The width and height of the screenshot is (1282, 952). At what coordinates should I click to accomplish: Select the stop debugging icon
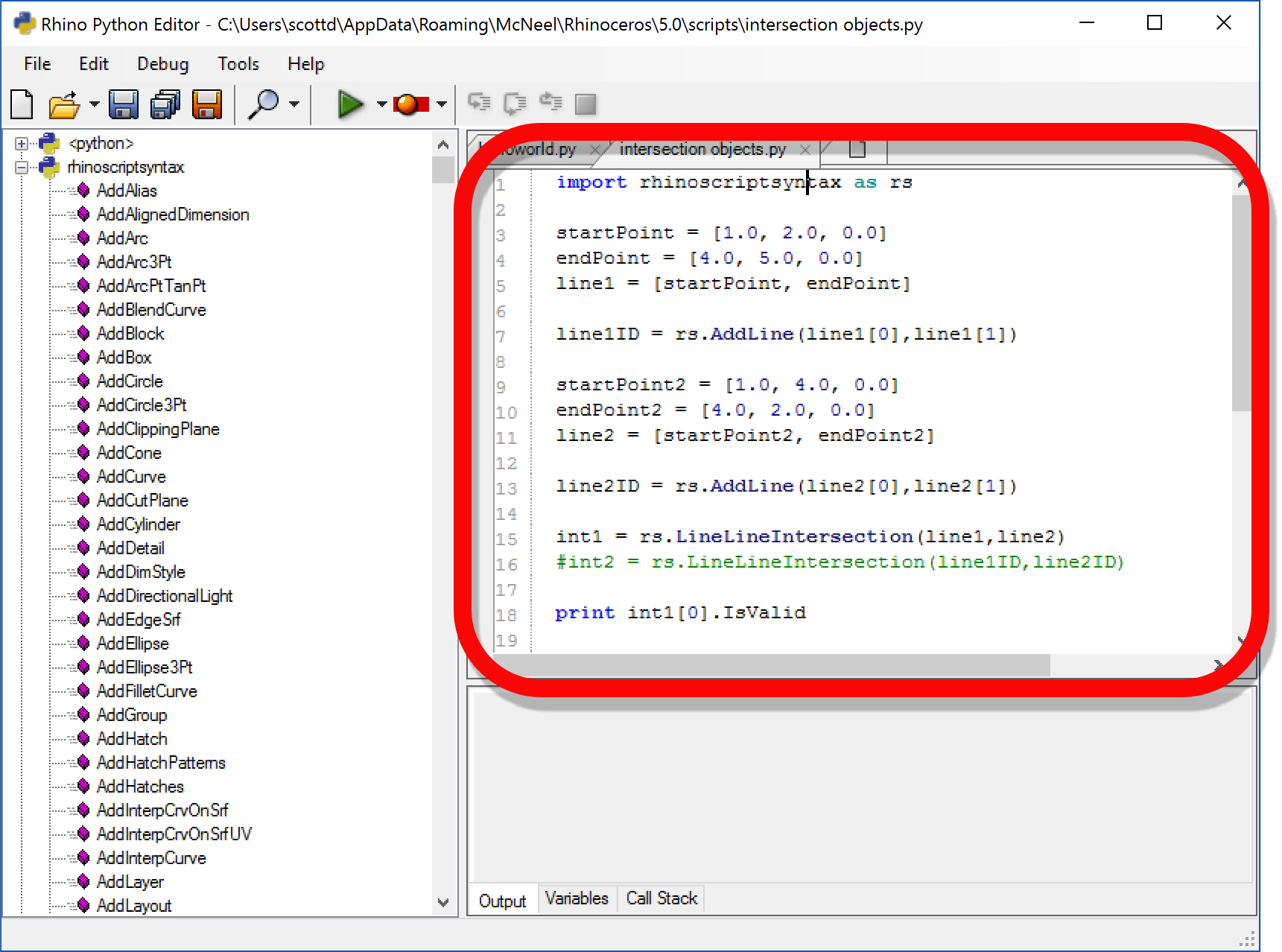pyautogui.click(x=586, y=104)
